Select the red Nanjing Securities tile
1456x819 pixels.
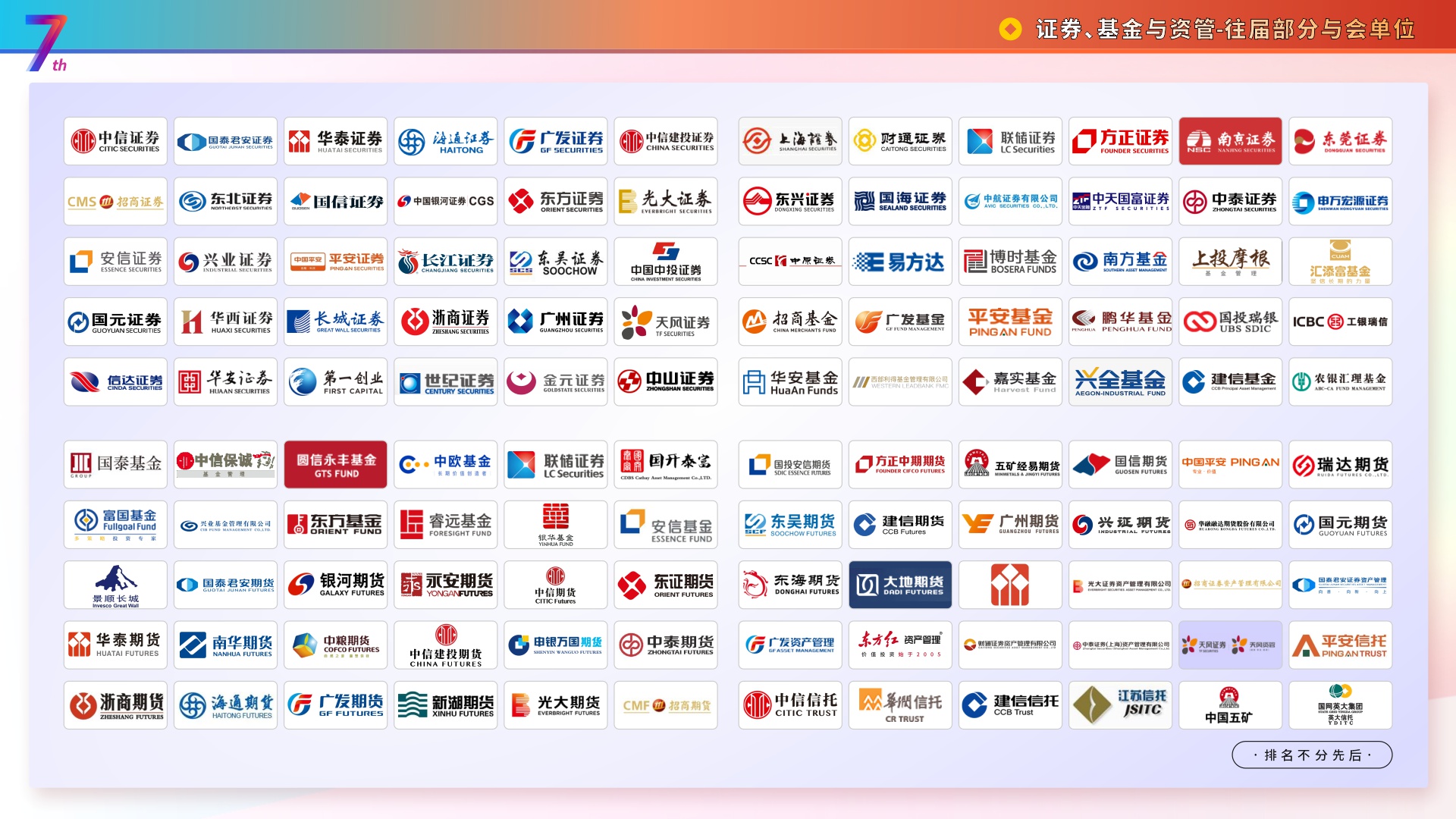[x=1231, y=141]
